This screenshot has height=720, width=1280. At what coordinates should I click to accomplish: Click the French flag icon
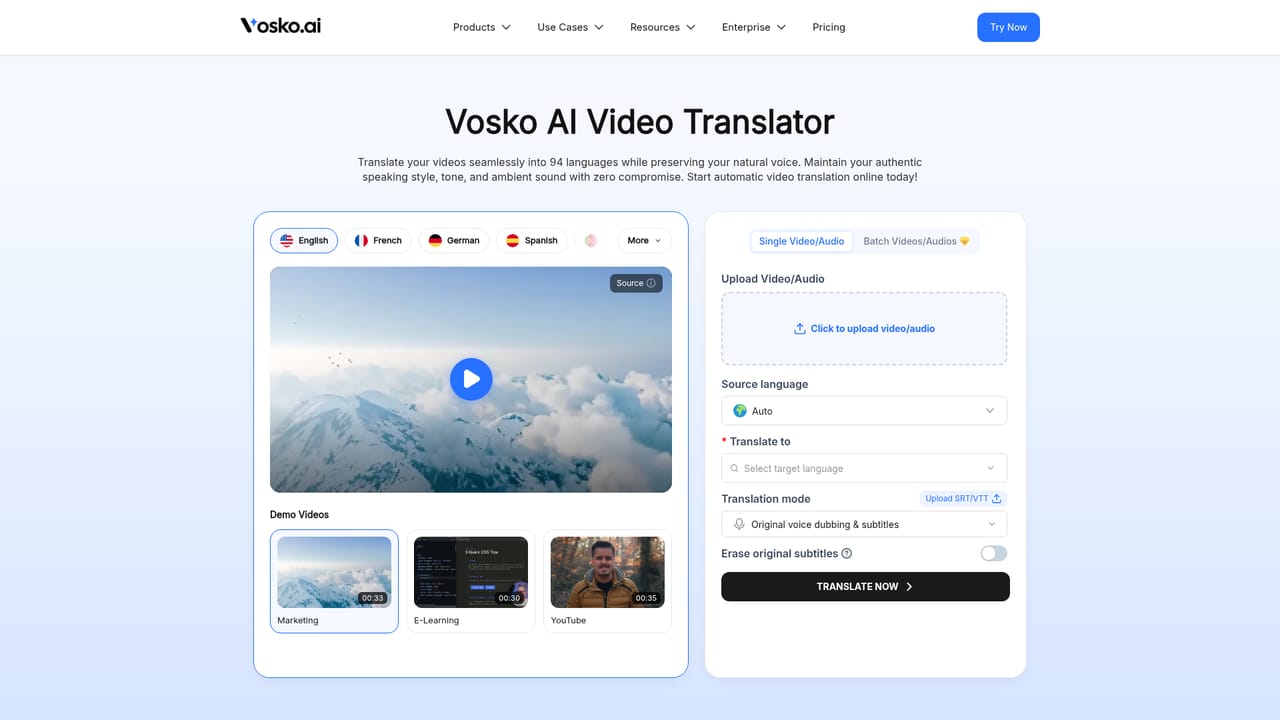pos(361,240)
